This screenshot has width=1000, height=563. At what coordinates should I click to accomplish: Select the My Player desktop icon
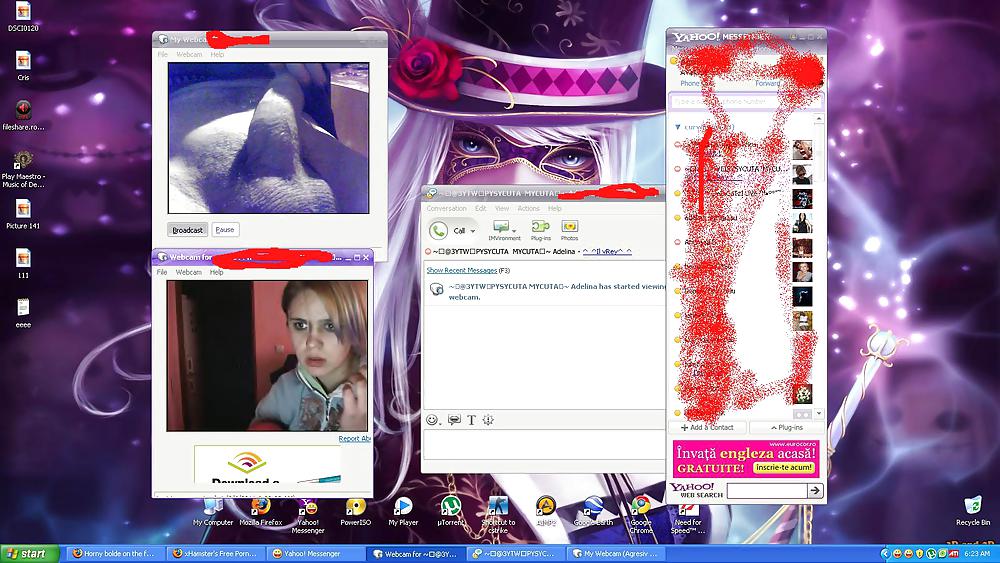pyautogui.click(x=403, y=511)
